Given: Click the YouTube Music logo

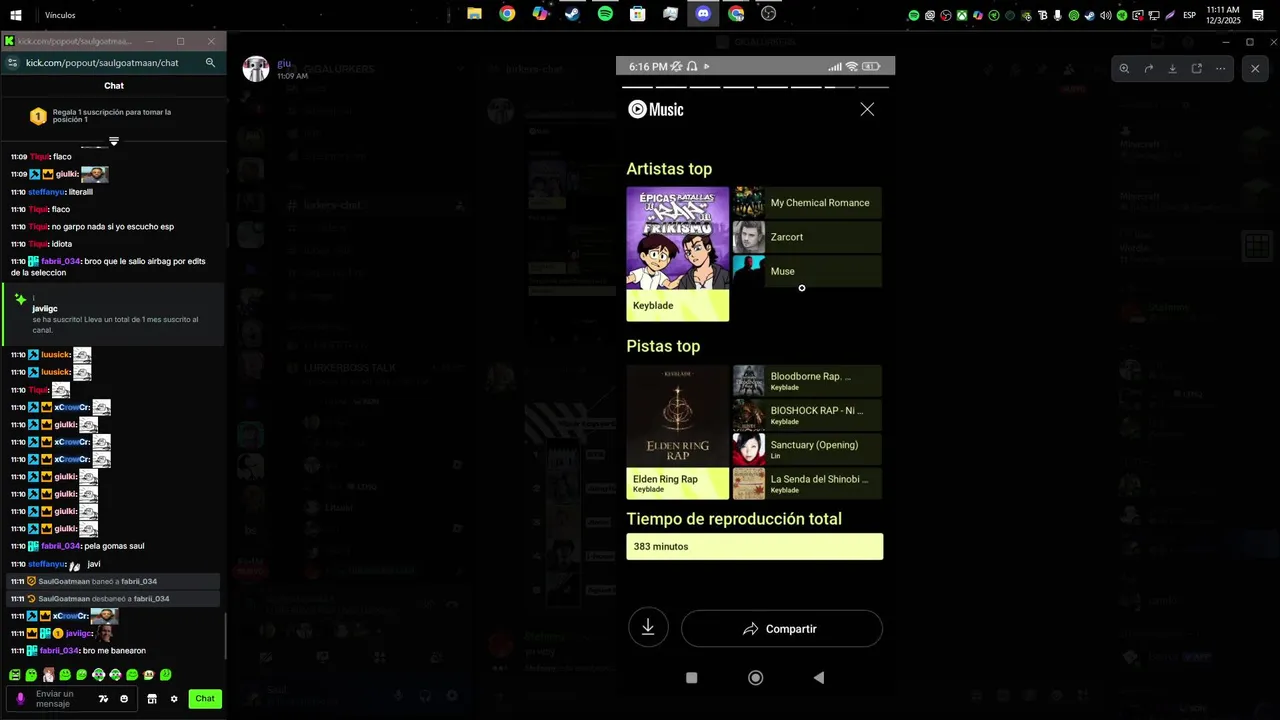Looking at the screenshot, I should click(656, 110).
